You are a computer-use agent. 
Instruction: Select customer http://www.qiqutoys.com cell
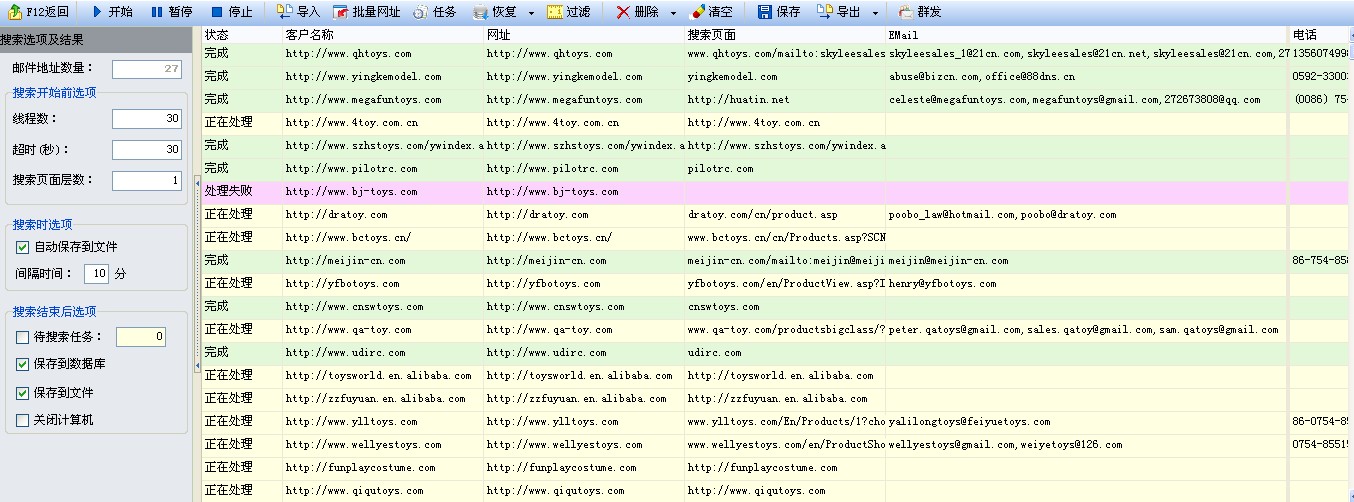pos(383,491)
